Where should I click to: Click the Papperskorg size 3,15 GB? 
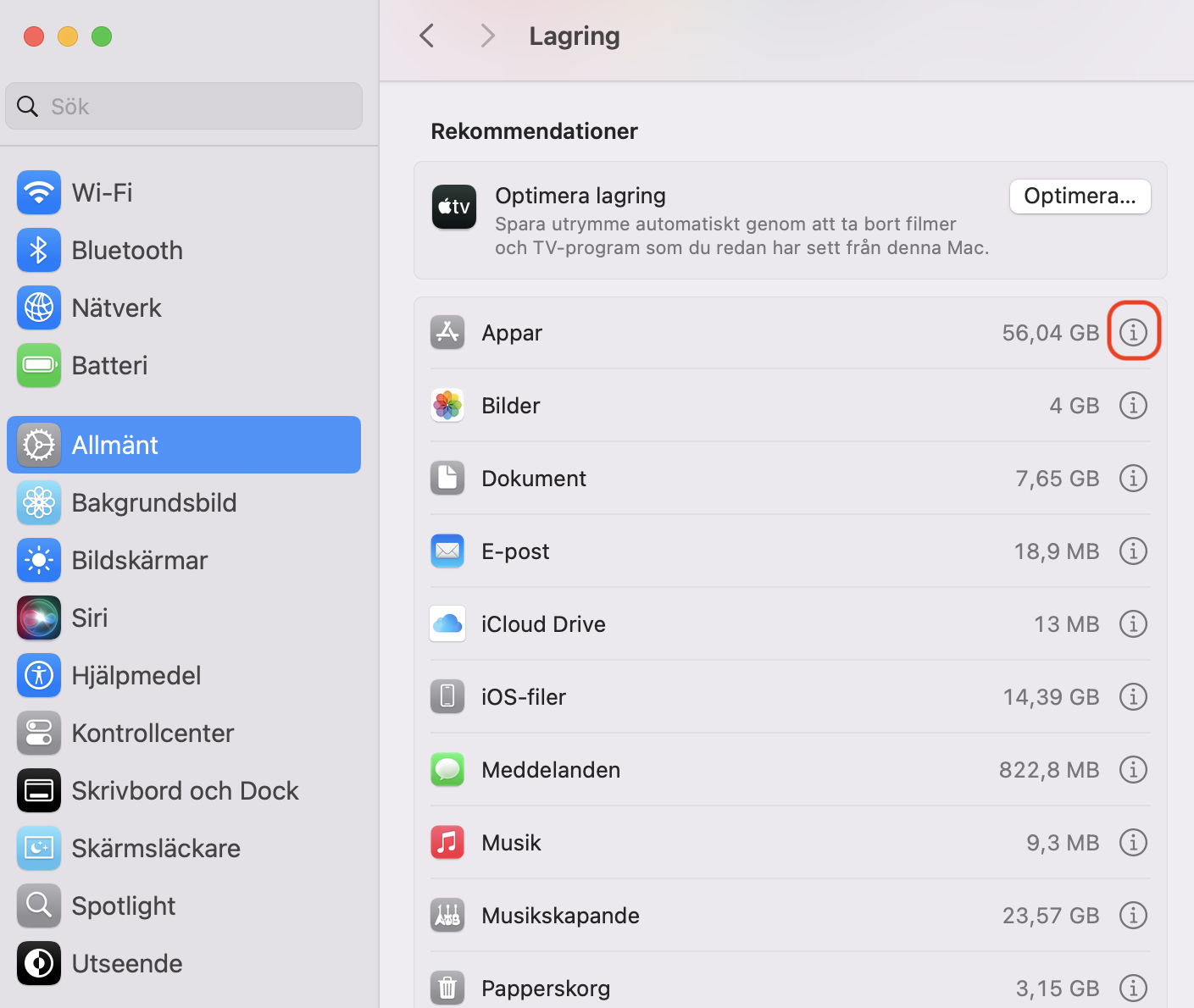pyautogui.click(x=1058, y=989)
